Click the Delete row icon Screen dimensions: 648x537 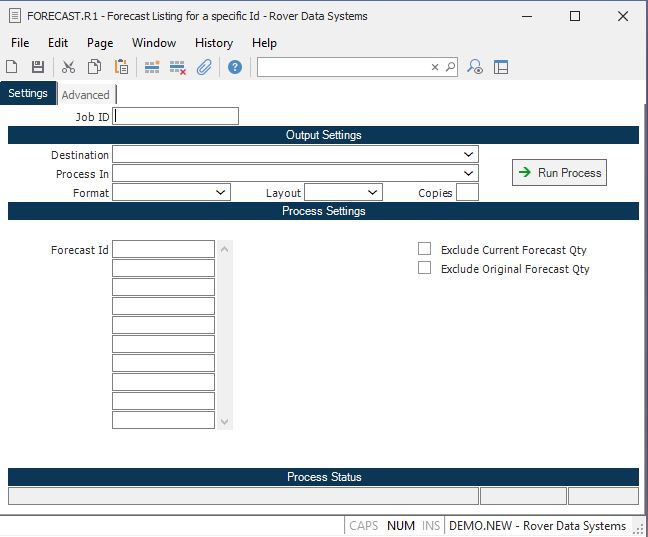coord(178,67)
